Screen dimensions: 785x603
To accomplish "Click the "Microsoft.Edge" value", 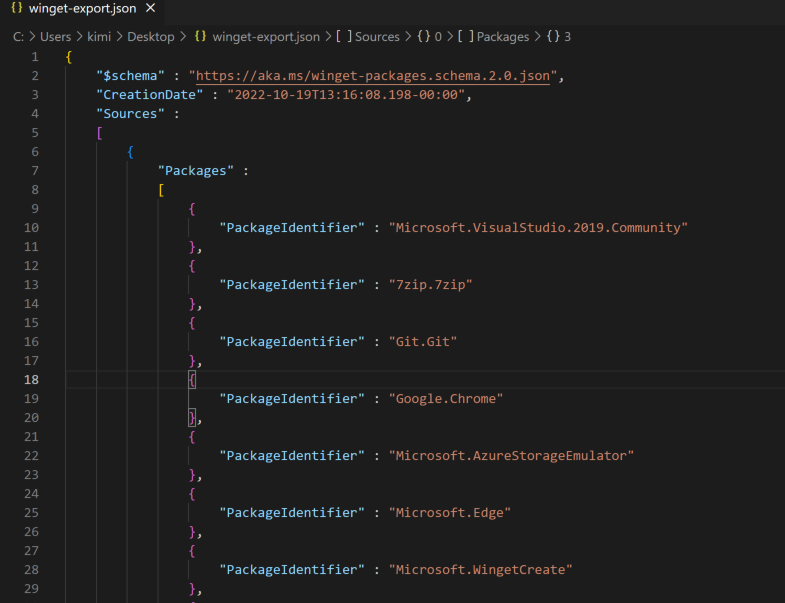I will click(450, 513).
